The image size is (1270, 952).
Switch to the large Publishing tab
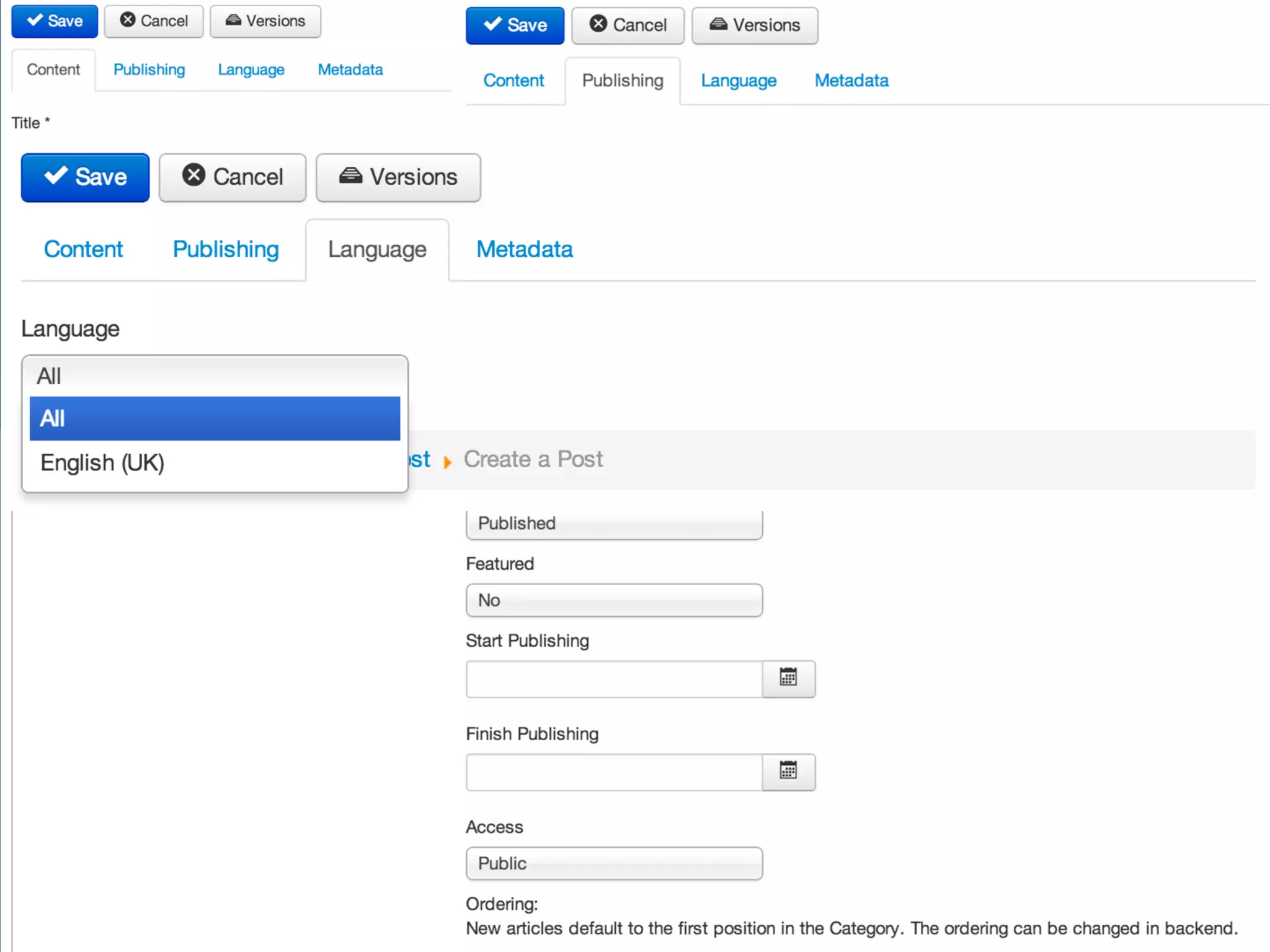tap(226, 249)
